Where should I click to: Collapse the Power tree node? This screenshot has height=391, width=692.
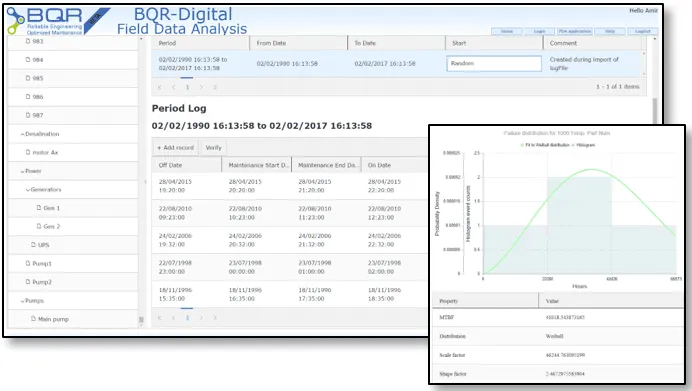click(x=23, y=171)
